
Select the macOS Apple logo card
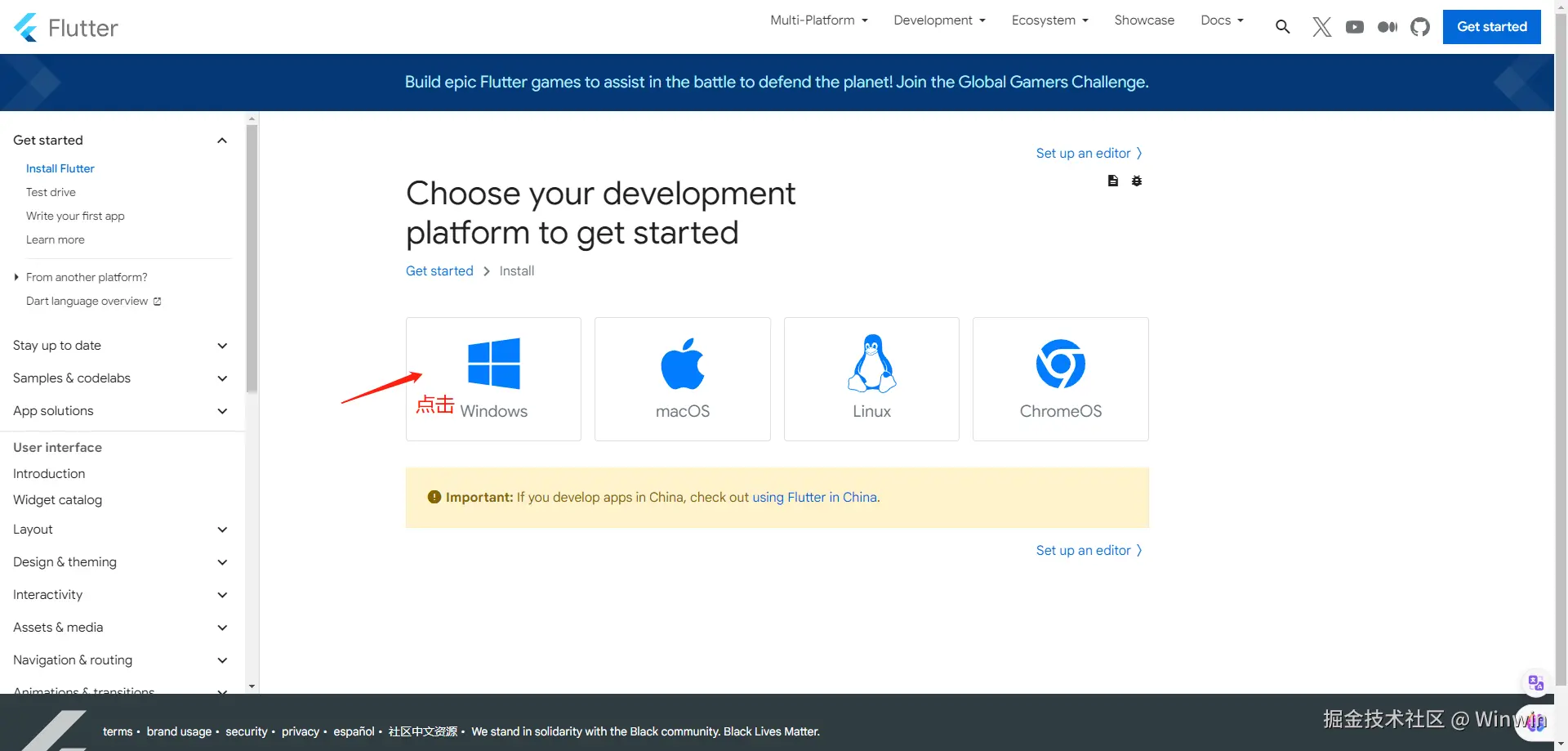[683, 379]
